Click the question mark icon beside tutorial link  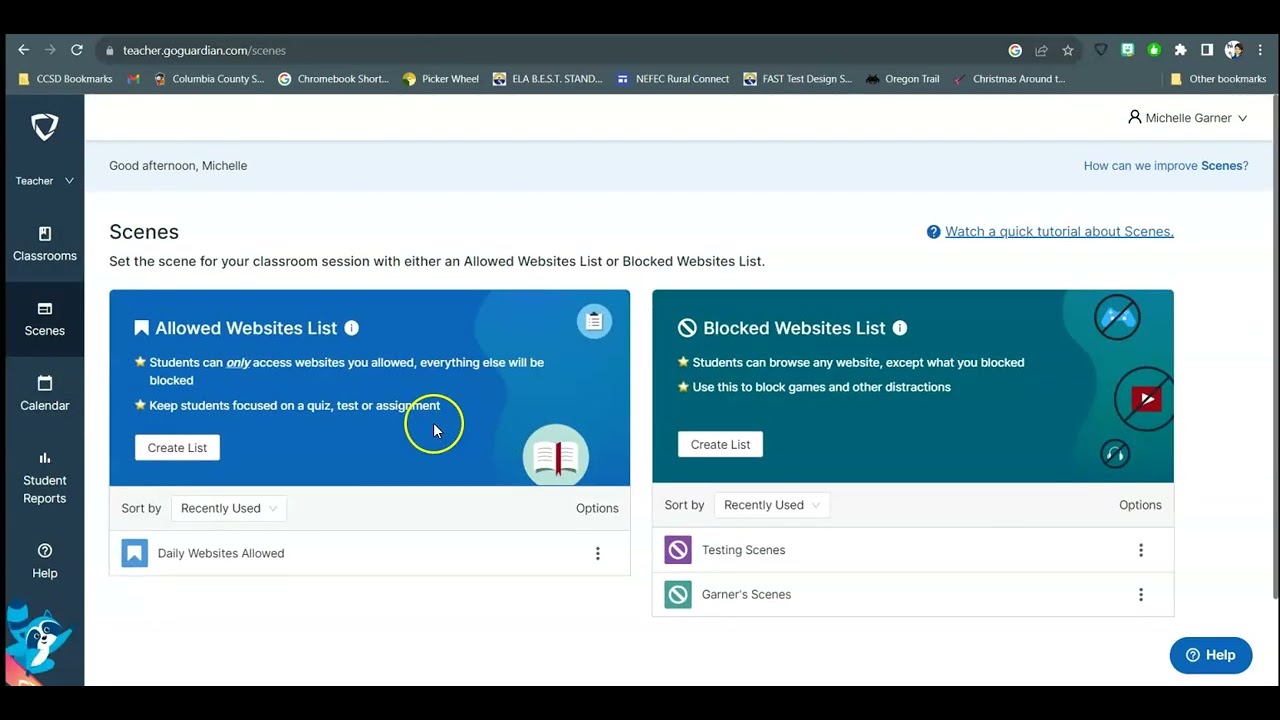pyautogui.click(x=934, y=232)
